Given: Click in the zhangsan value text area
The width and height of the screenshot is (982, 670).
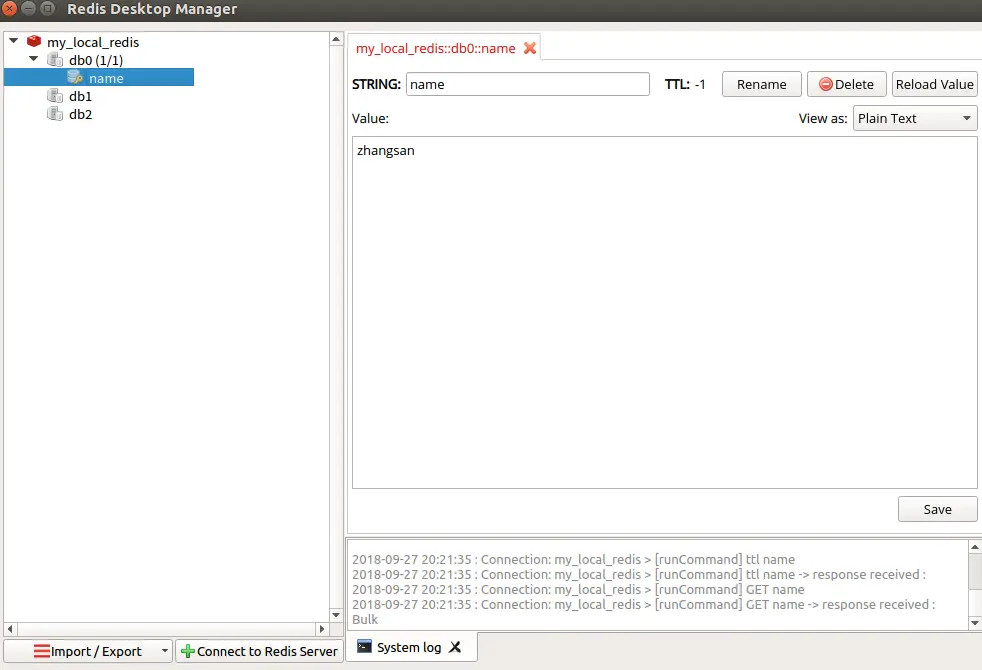Looking at the screenshot, I should tap(664, 312).
